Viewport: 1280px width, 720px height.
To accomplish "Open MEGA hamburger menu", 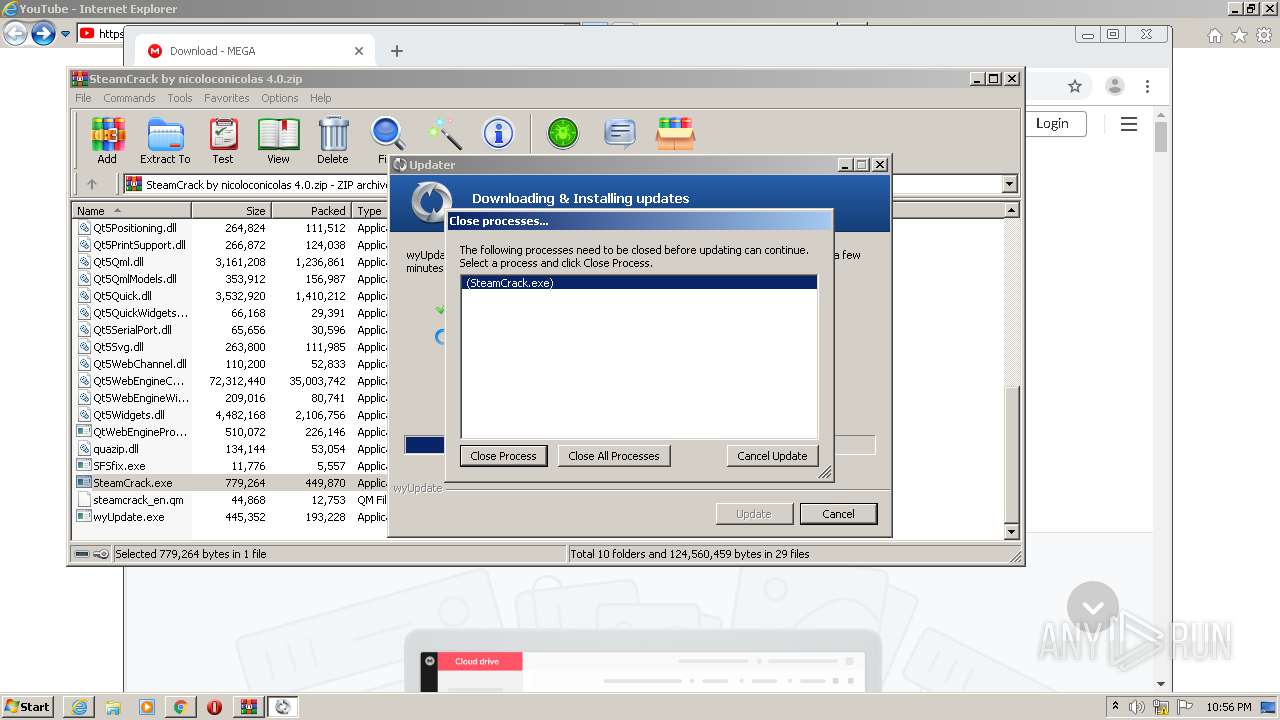I will (1129, 124).
